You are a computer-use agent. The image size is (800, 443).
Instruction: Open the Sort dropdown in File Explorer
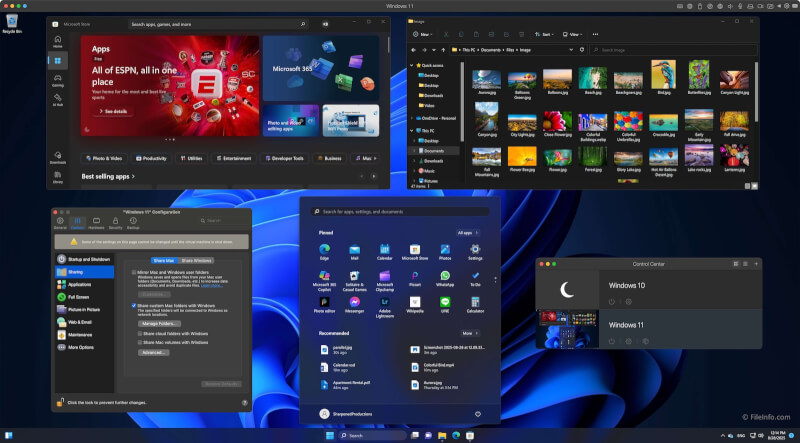click(545, 34)
